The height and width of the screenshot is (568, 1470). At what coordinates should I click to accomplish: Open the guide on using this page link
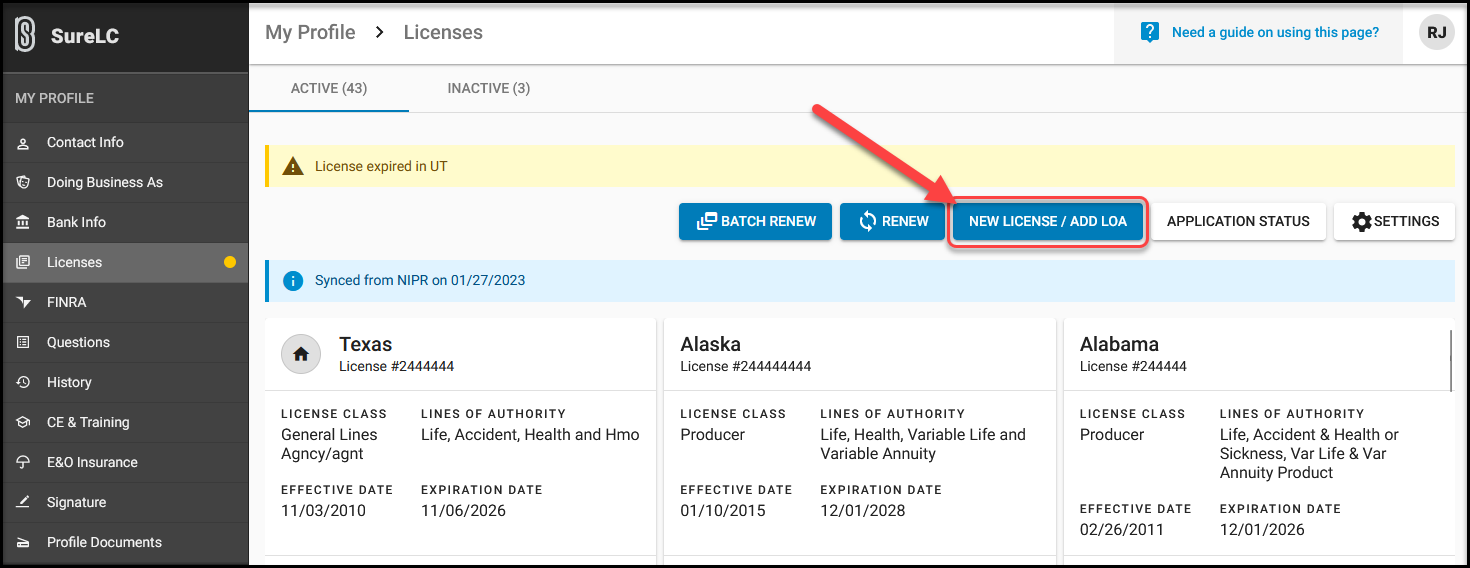point(1275,32)
